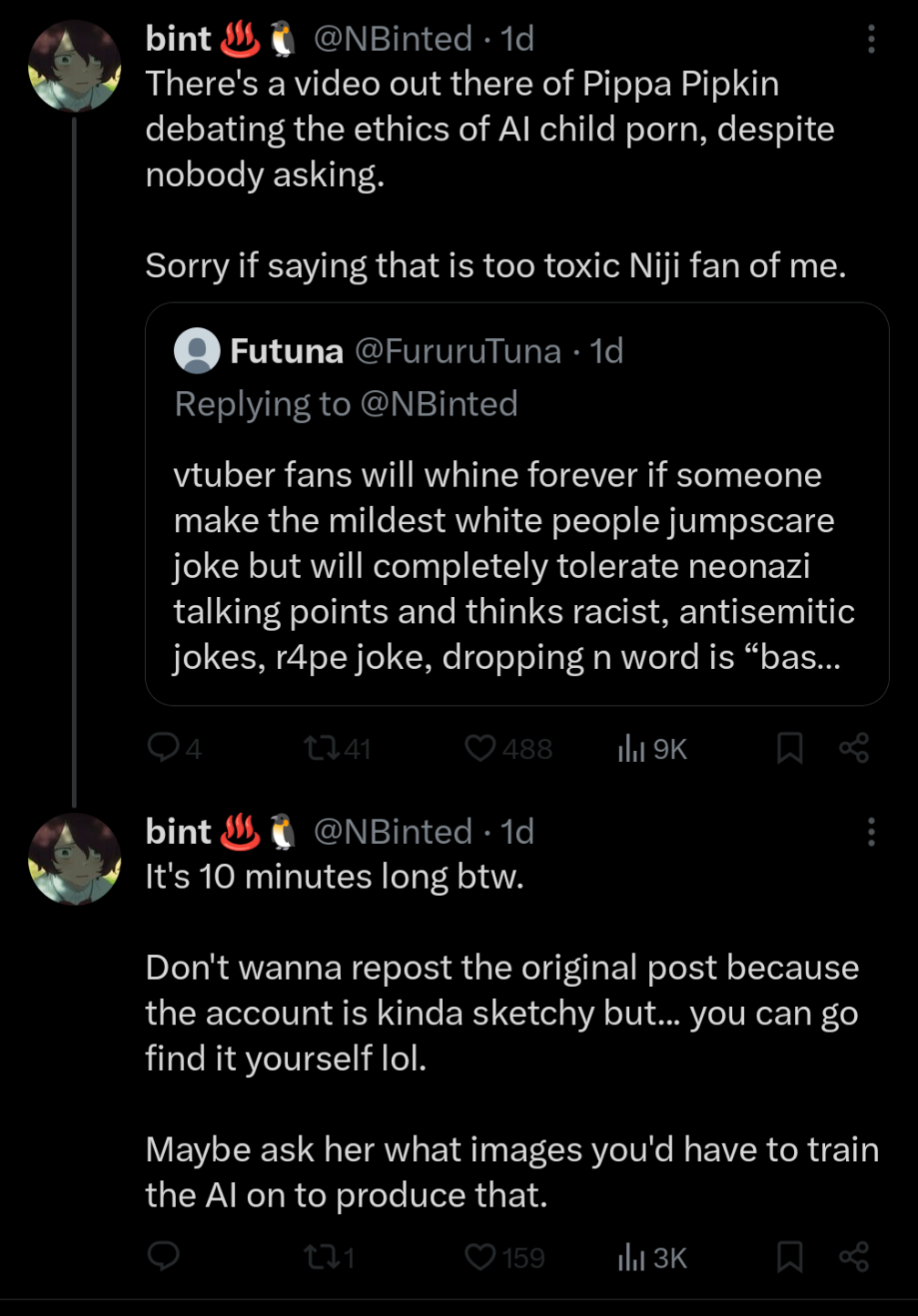View analytics showing 9K views
The image size is (918, 1316).
coord(631,749)
